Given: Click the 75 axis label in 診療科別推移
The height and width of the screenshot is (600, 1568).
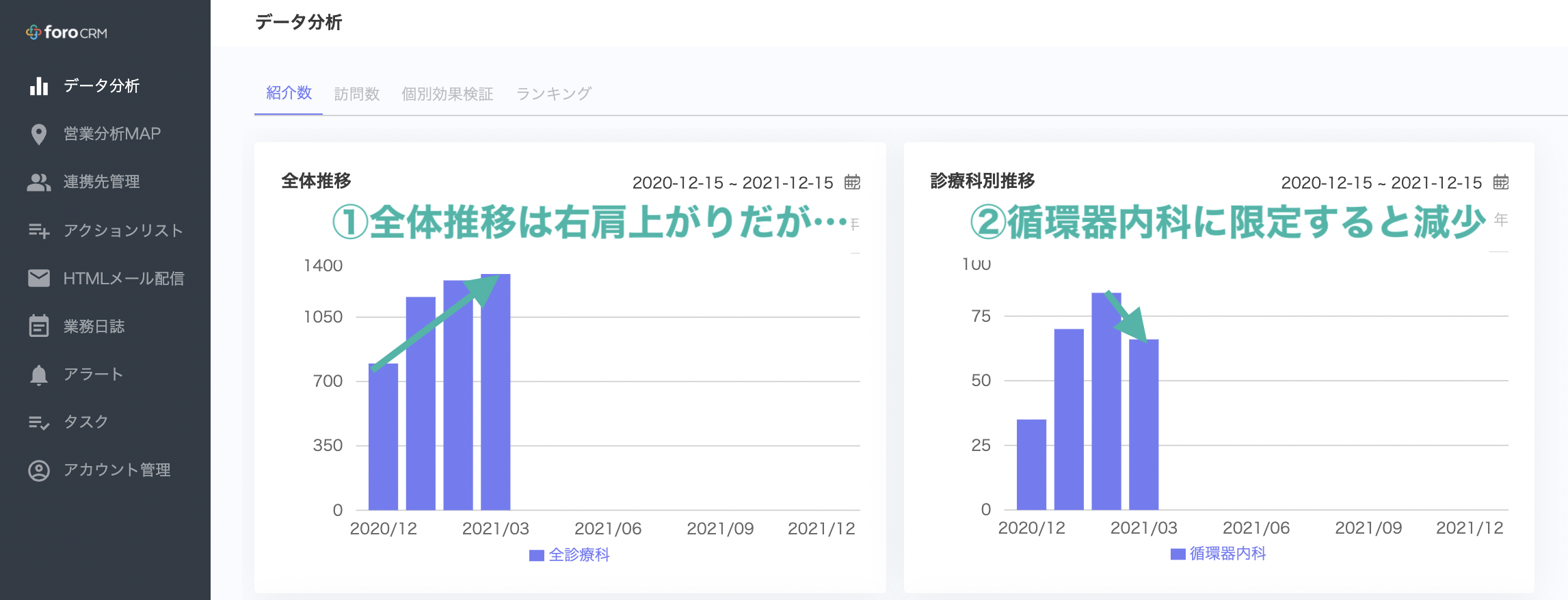Looking at the screenshot, I should pyautogui.click(x=981, y=316).
